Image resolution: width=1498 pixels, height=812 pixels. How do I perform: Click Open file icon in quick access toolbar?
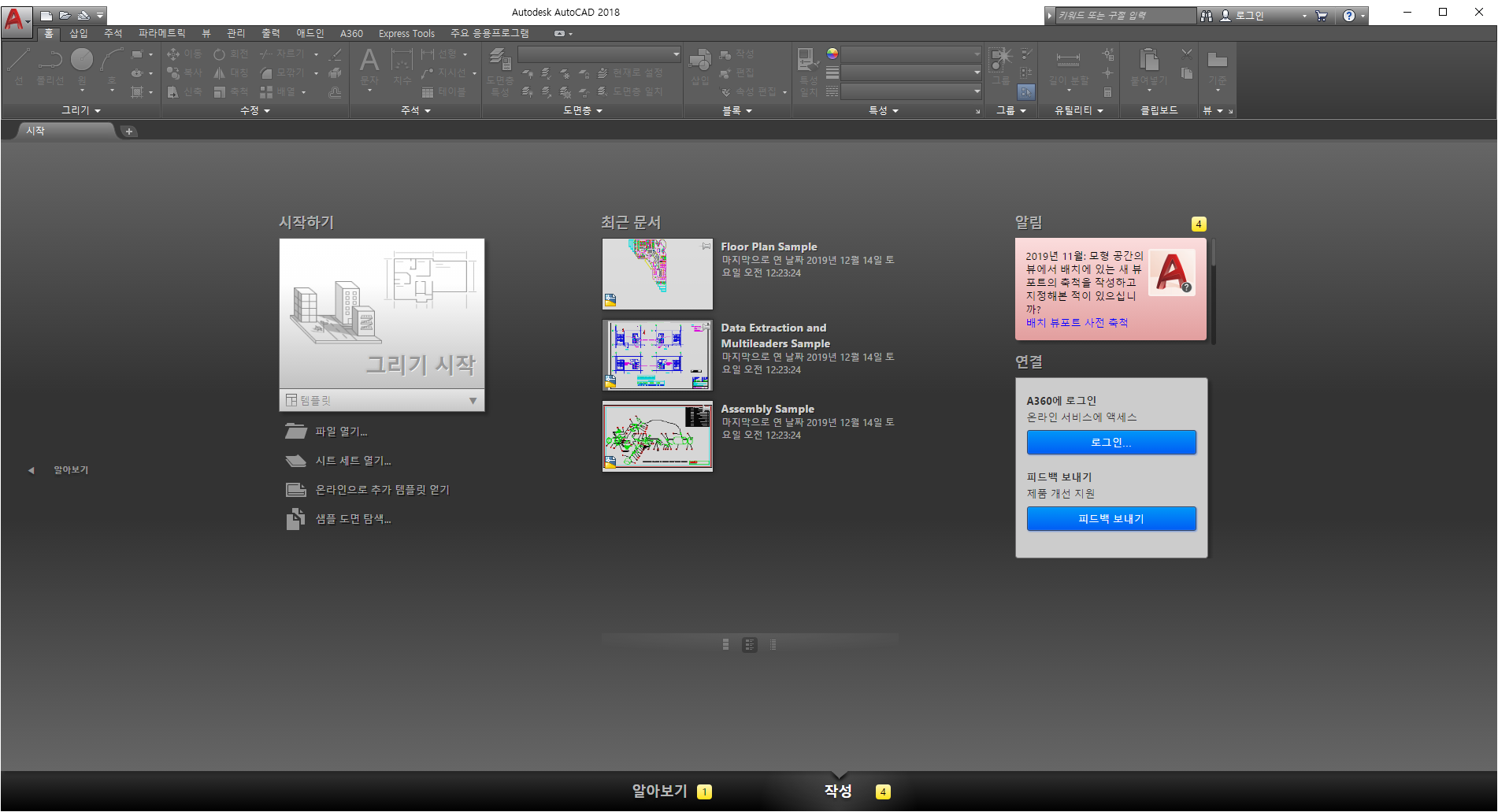click(65, 15)
